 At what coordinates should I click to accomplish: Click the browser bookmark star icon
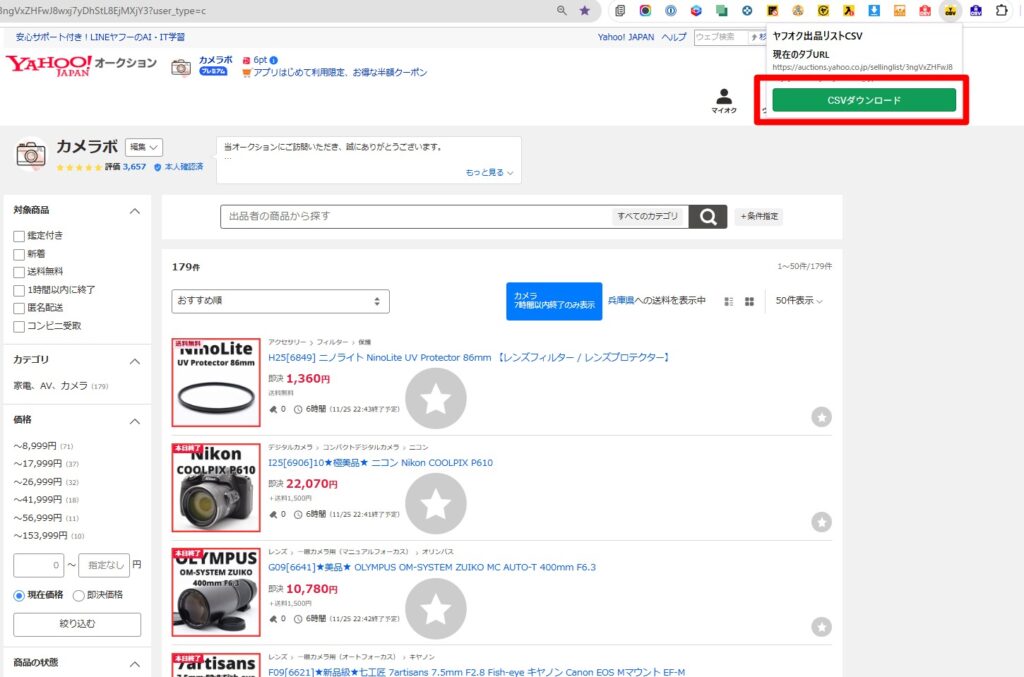(x=585, y=11)
